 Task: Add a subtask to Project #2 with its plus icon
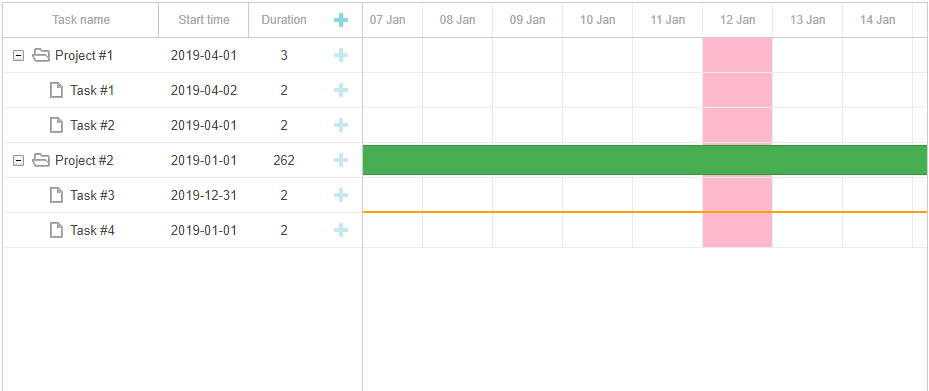[x=341, y=161]
